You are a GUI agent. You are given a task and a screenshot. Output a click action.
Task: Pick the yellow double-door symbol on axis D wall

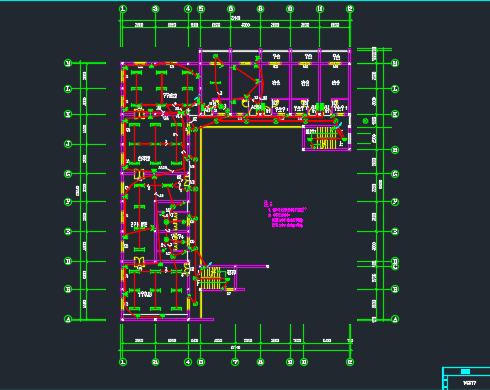point(139,261)
